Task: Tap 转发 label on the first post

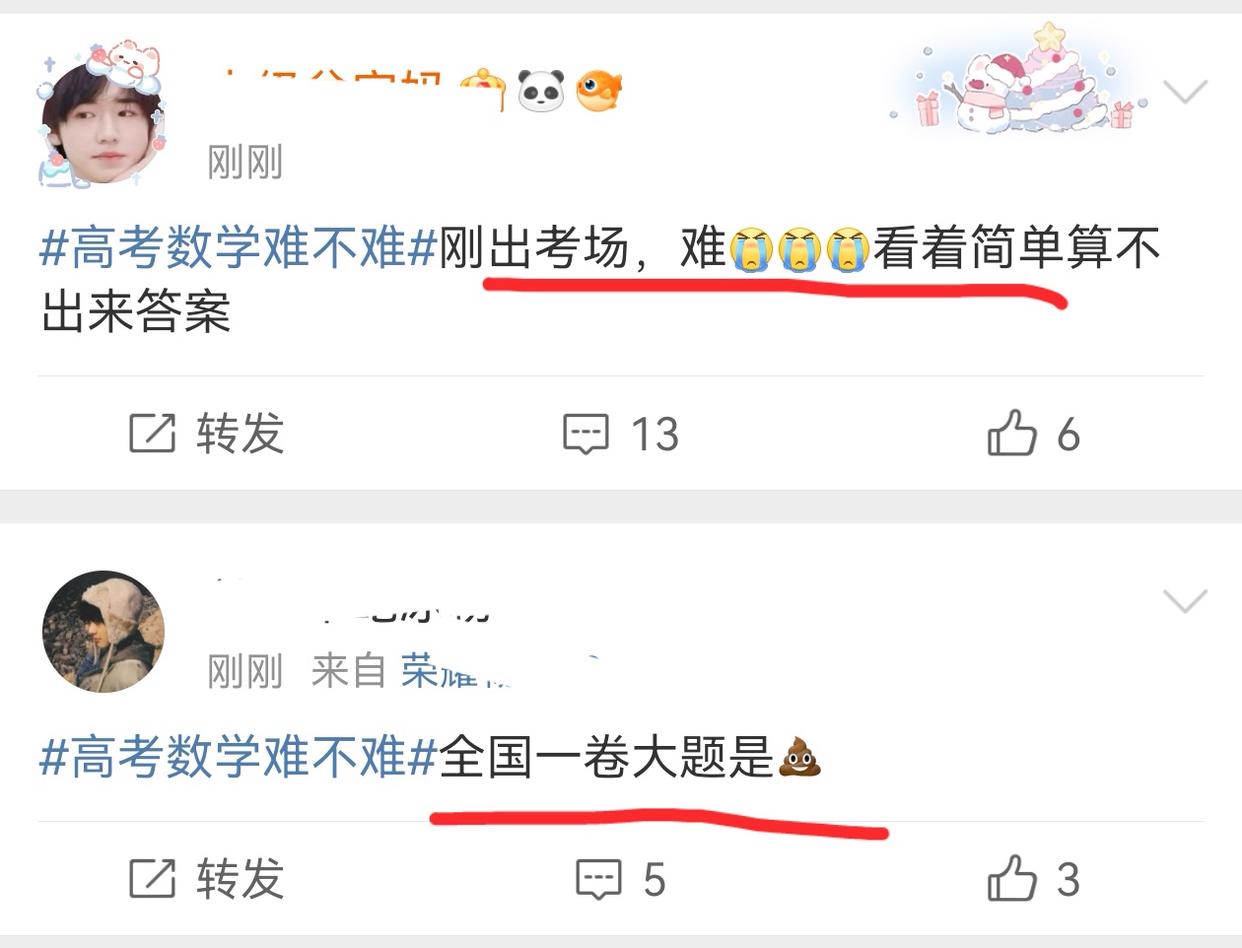Action: (240, 434)
